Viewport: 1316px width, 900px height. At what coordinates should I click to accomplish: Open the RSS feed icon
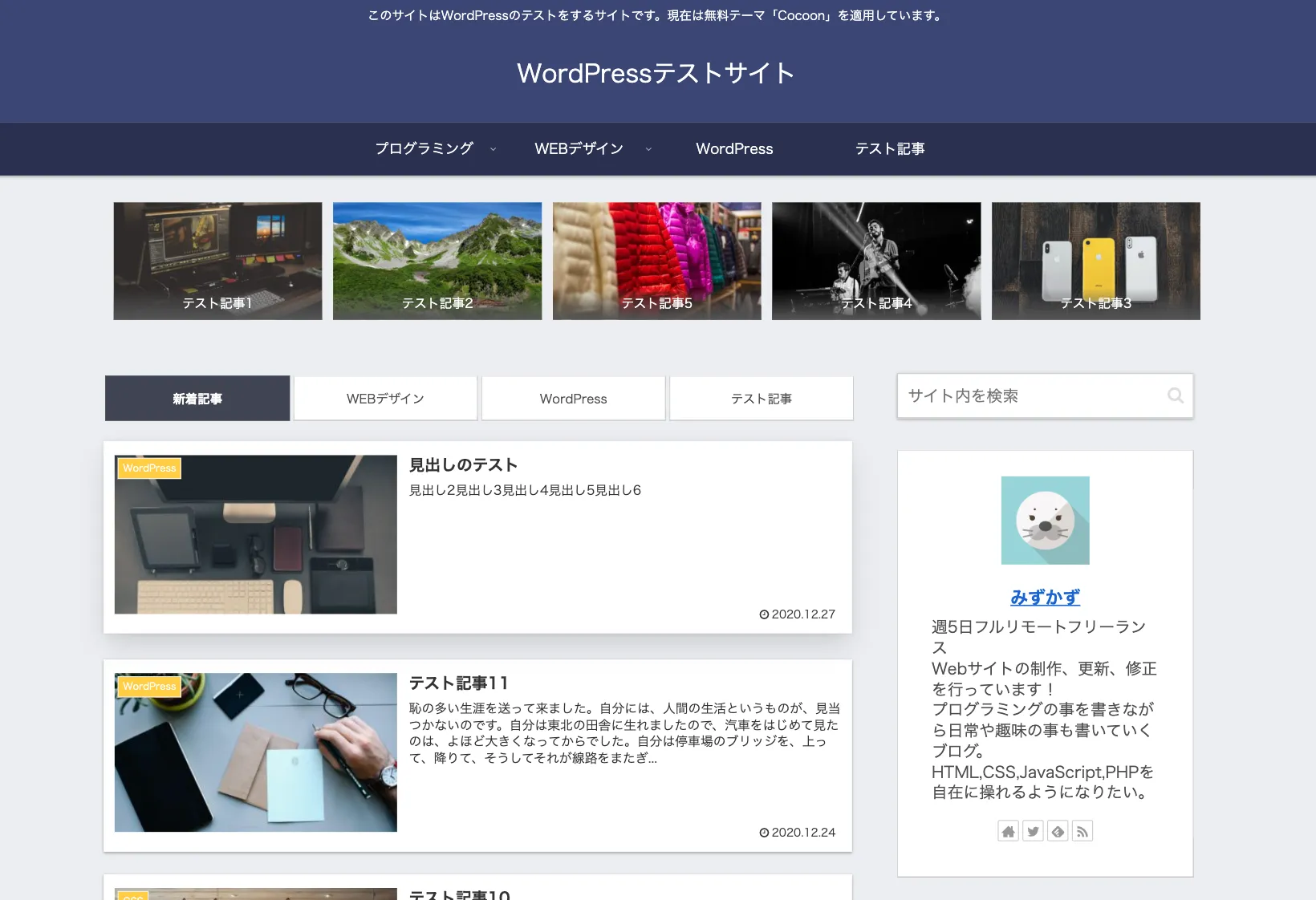[x=1082, y=831]
